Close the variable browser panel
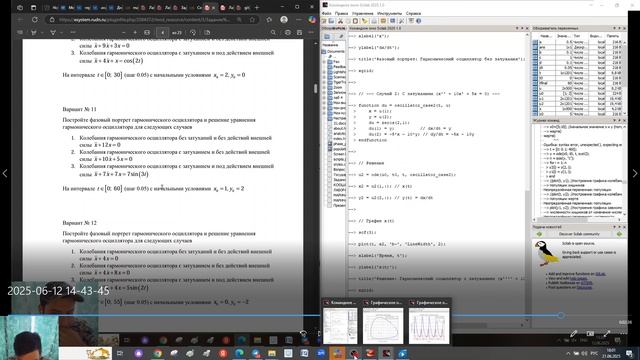Viewport: 640px width, 360px height. [624, 28]
